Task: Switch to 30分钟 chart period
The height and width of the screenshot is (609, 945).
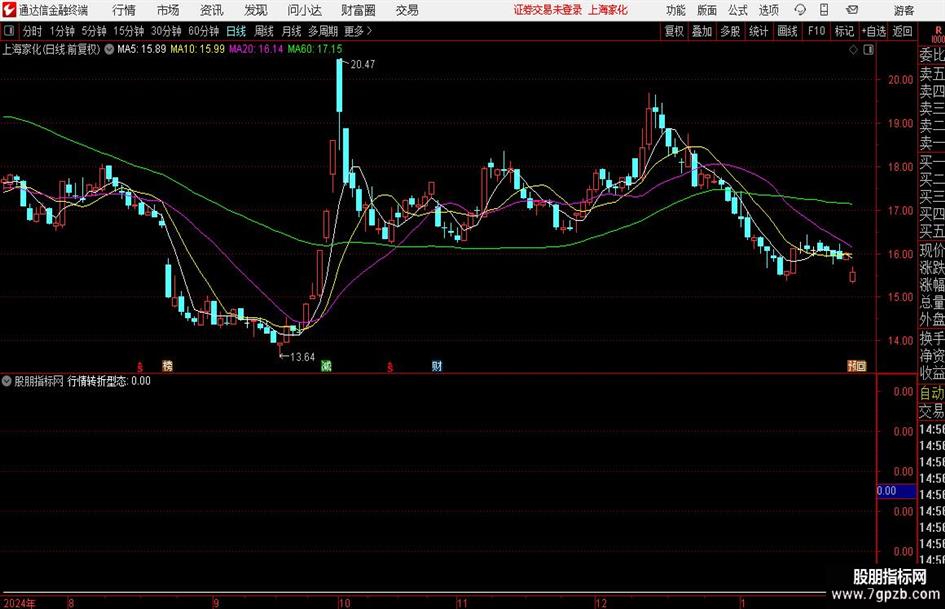Action: pyautogui.click(x=166, y=31)
